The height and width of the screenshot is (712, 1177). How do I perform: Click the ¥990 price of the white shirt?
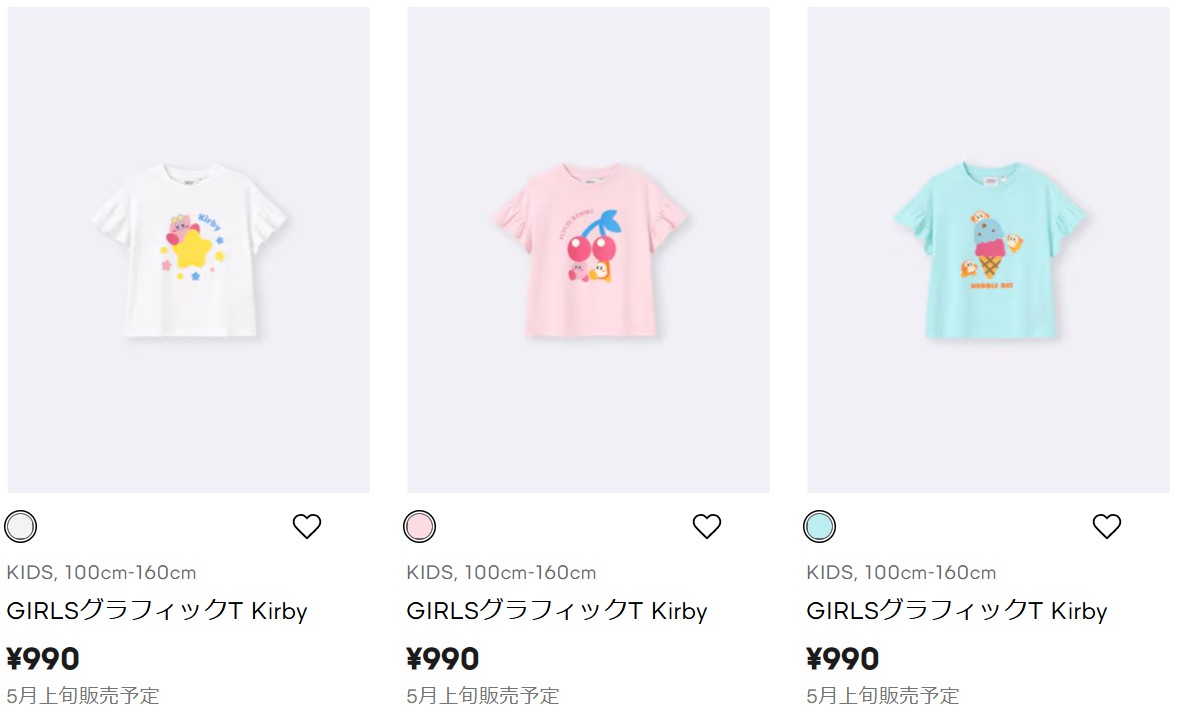coord(43,659)
